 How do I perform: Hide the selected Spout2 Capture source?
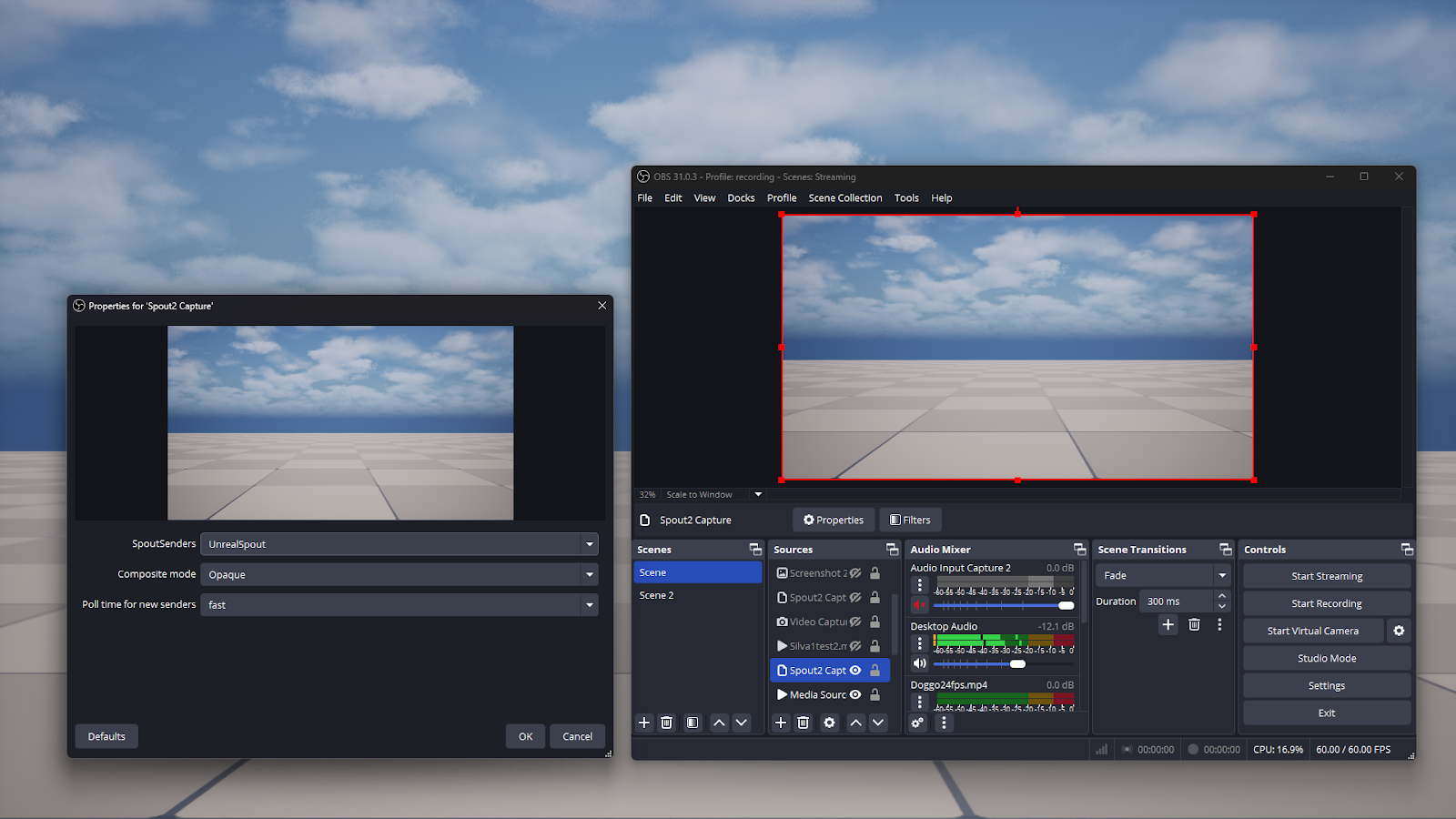click(855, 671)
